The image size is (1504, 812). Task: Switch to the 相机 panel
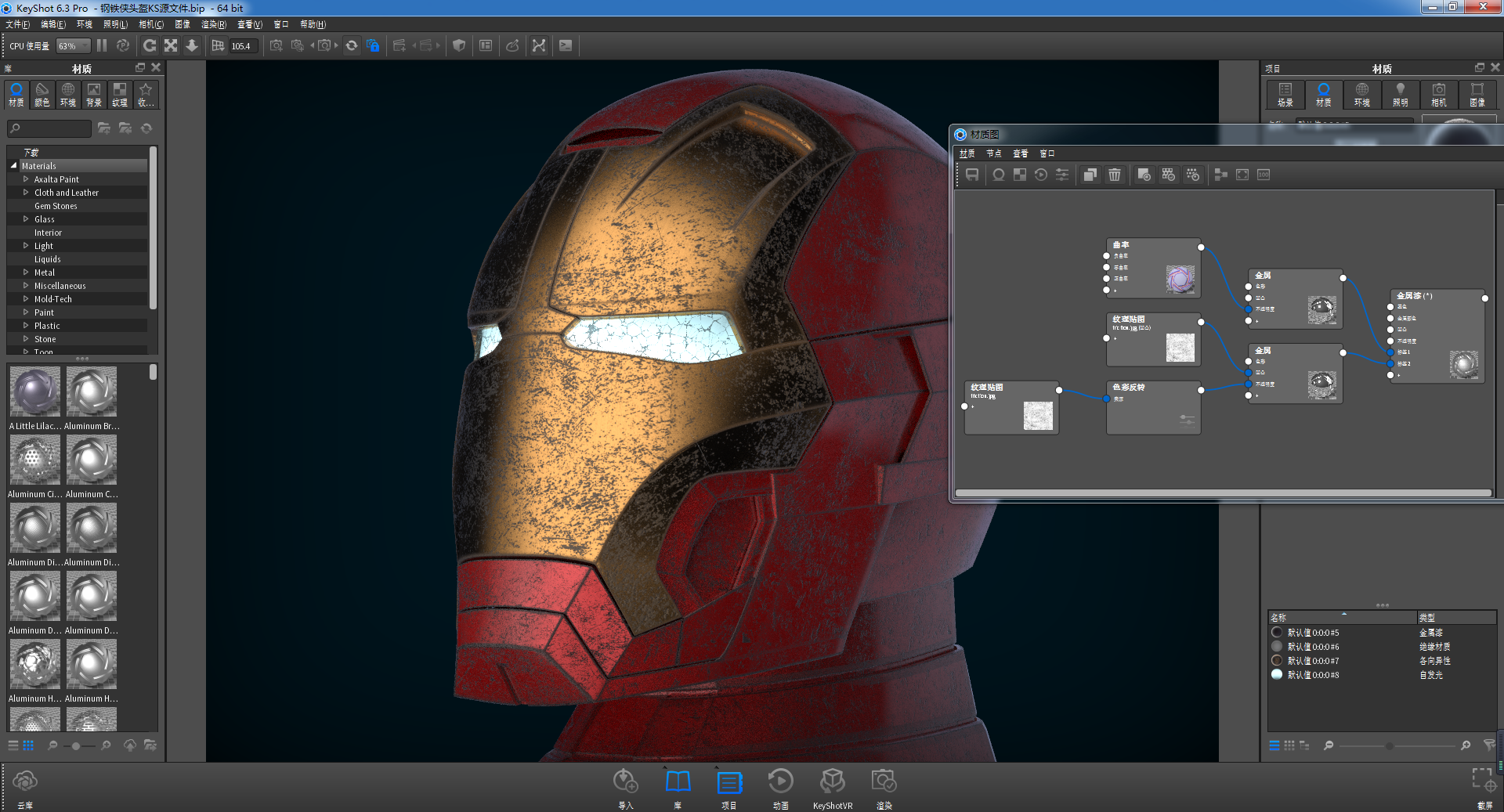point(1439,95)
